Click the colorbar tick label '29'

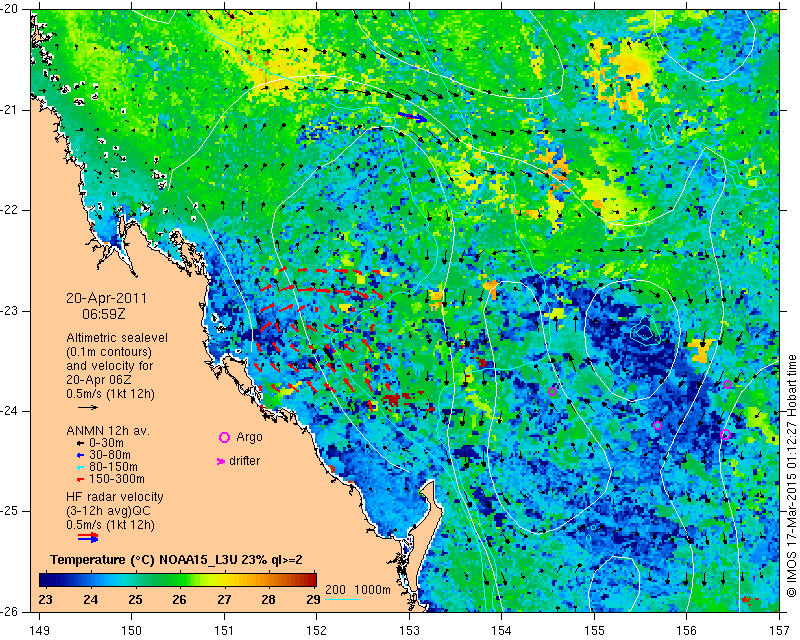tap(313, 599)
